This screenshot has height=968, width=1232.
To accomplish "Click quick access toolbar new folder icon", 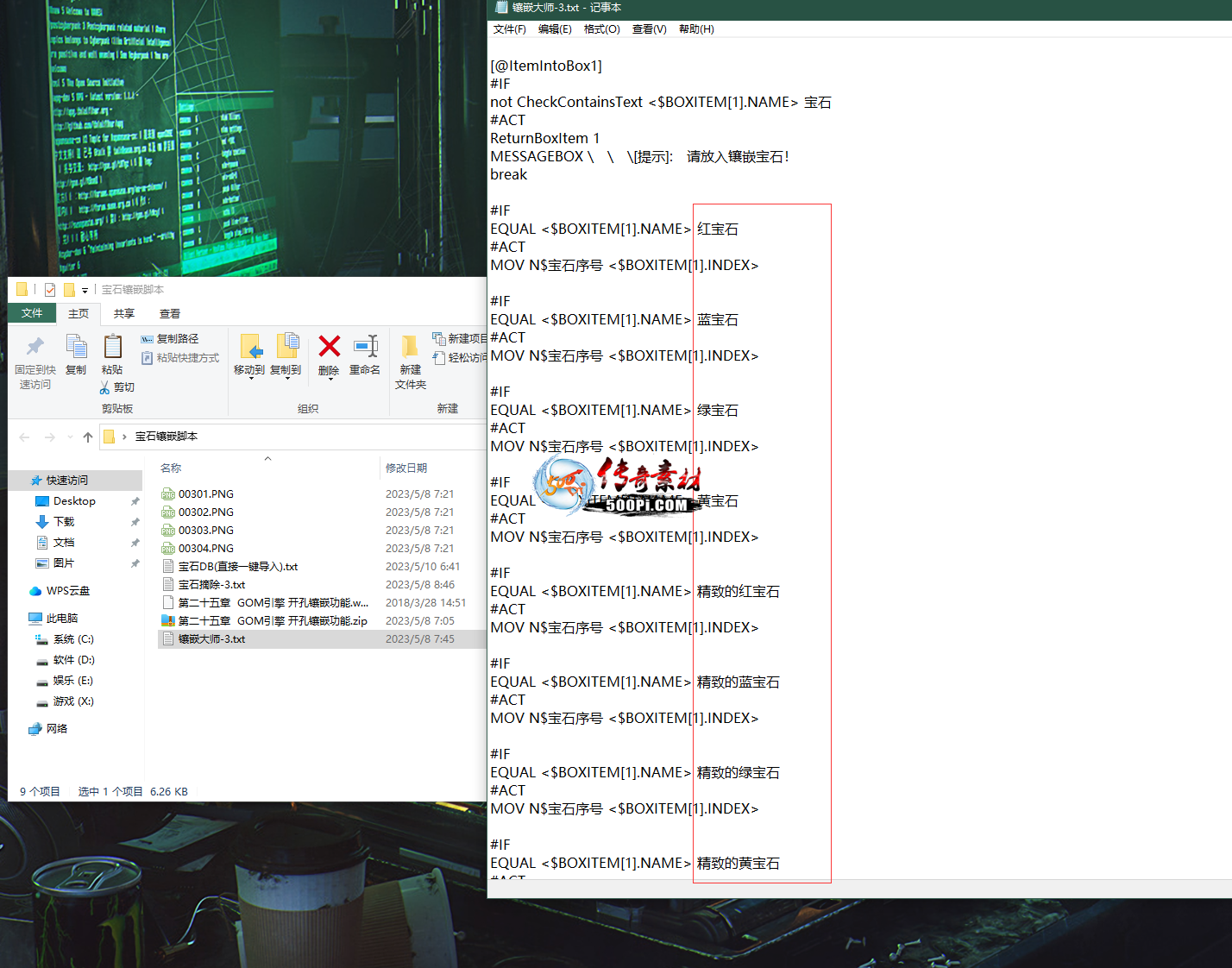I will coord(69,290).
